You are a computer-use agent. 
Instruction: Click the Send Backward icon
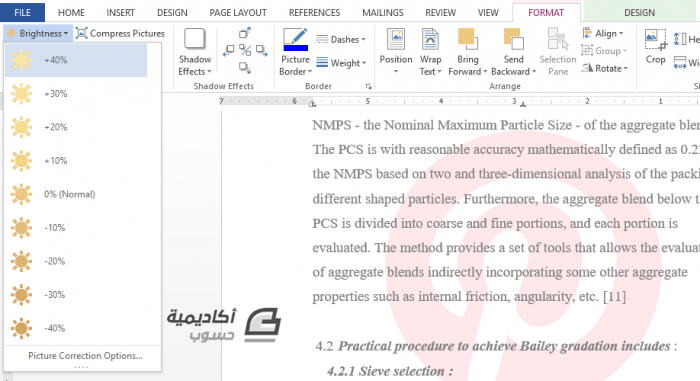513,39
